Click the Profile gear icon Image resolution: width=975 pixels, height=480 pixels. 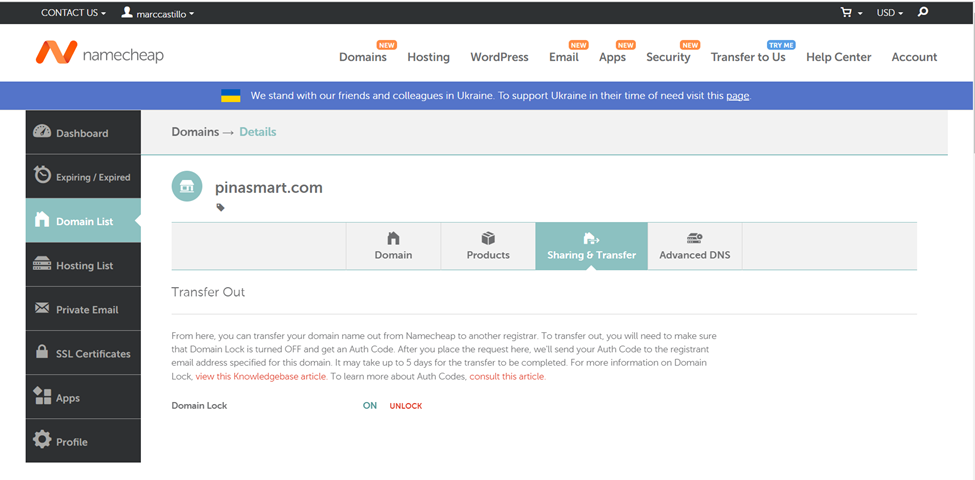coord(42,440)
